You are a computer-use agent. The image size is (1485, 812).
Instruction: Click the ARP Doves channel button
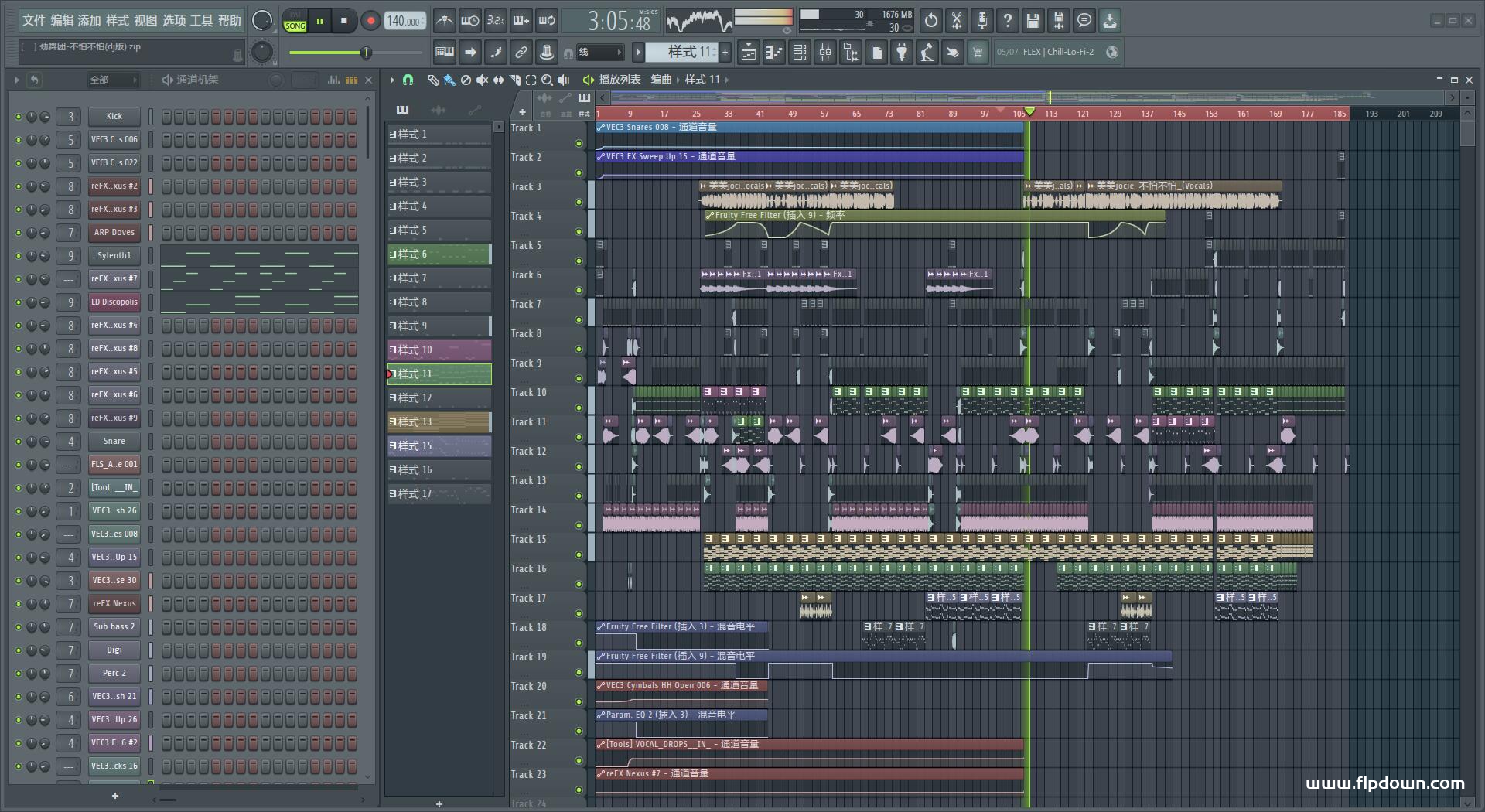114,233
